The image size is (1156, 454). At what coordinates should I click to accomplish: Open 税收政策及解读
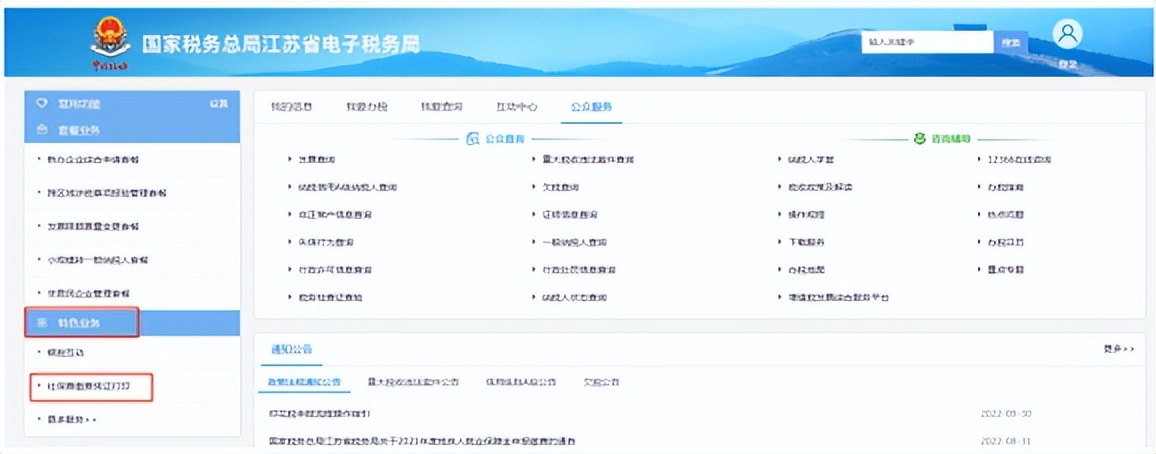coord(820,187)
